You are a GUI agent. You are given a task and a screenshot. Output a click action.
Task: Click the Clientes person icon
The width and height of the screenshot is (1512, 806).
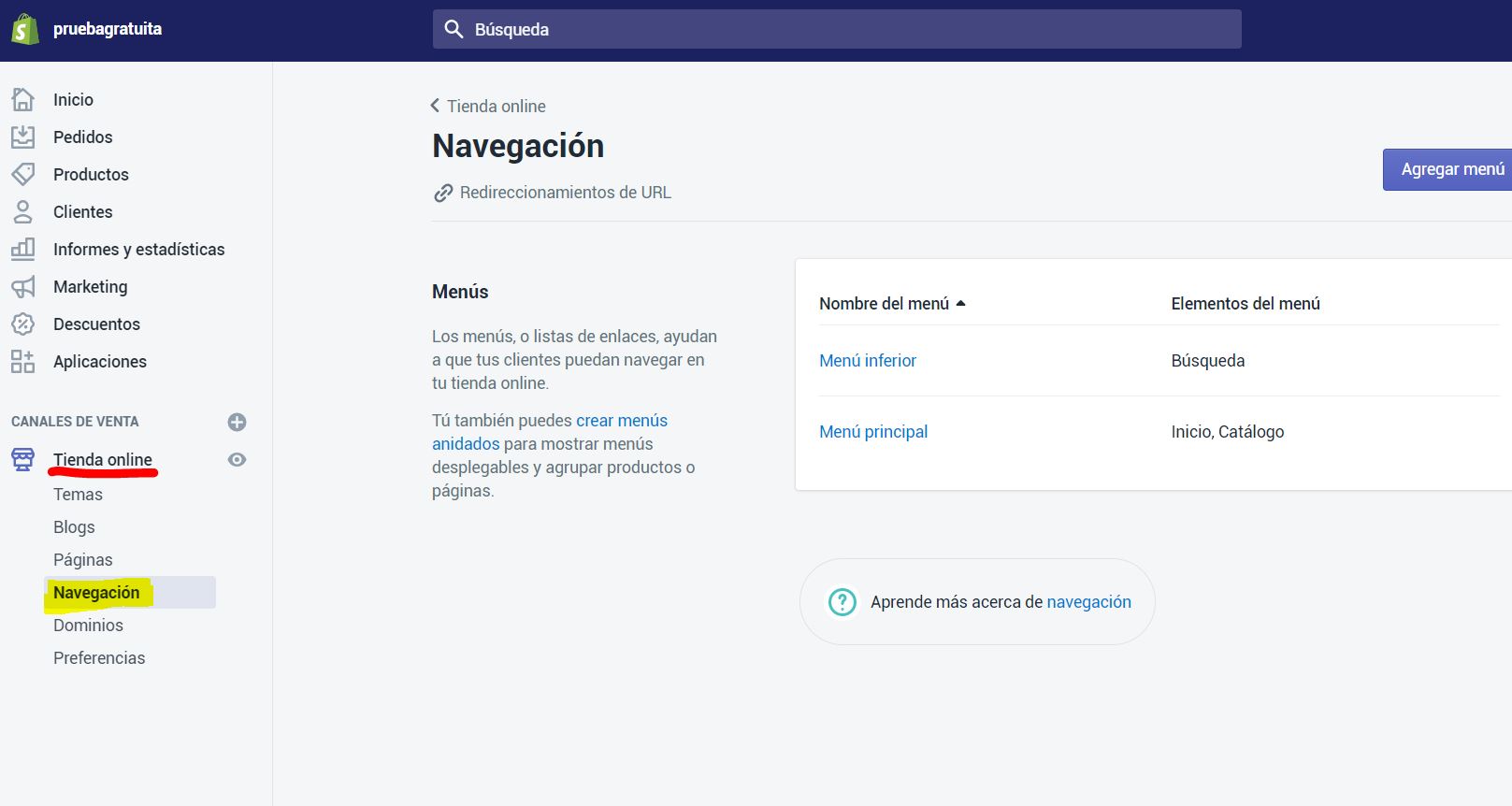point(23,211)
